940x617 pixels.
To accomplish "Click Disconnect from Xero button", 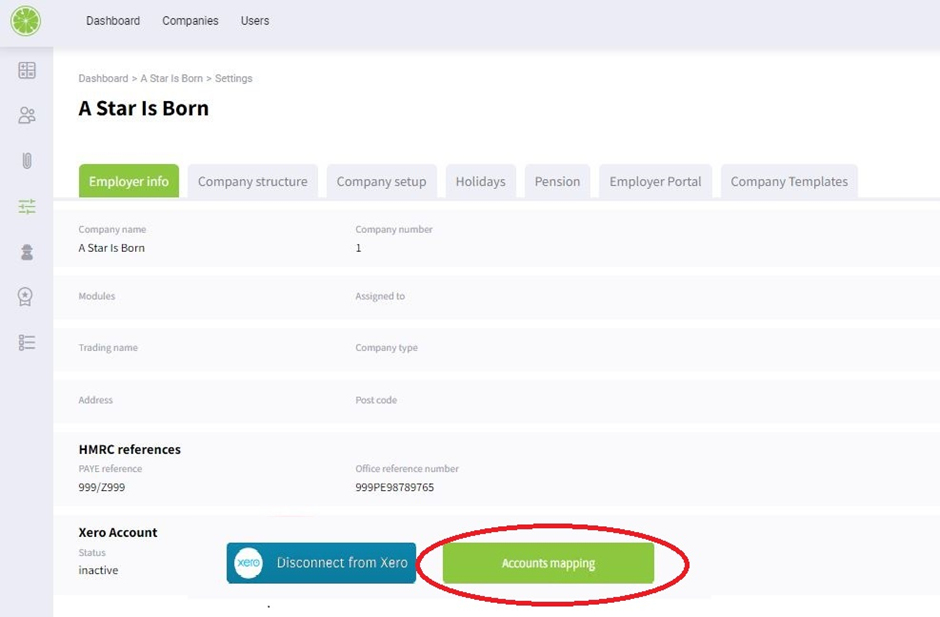I will [321, 563].
